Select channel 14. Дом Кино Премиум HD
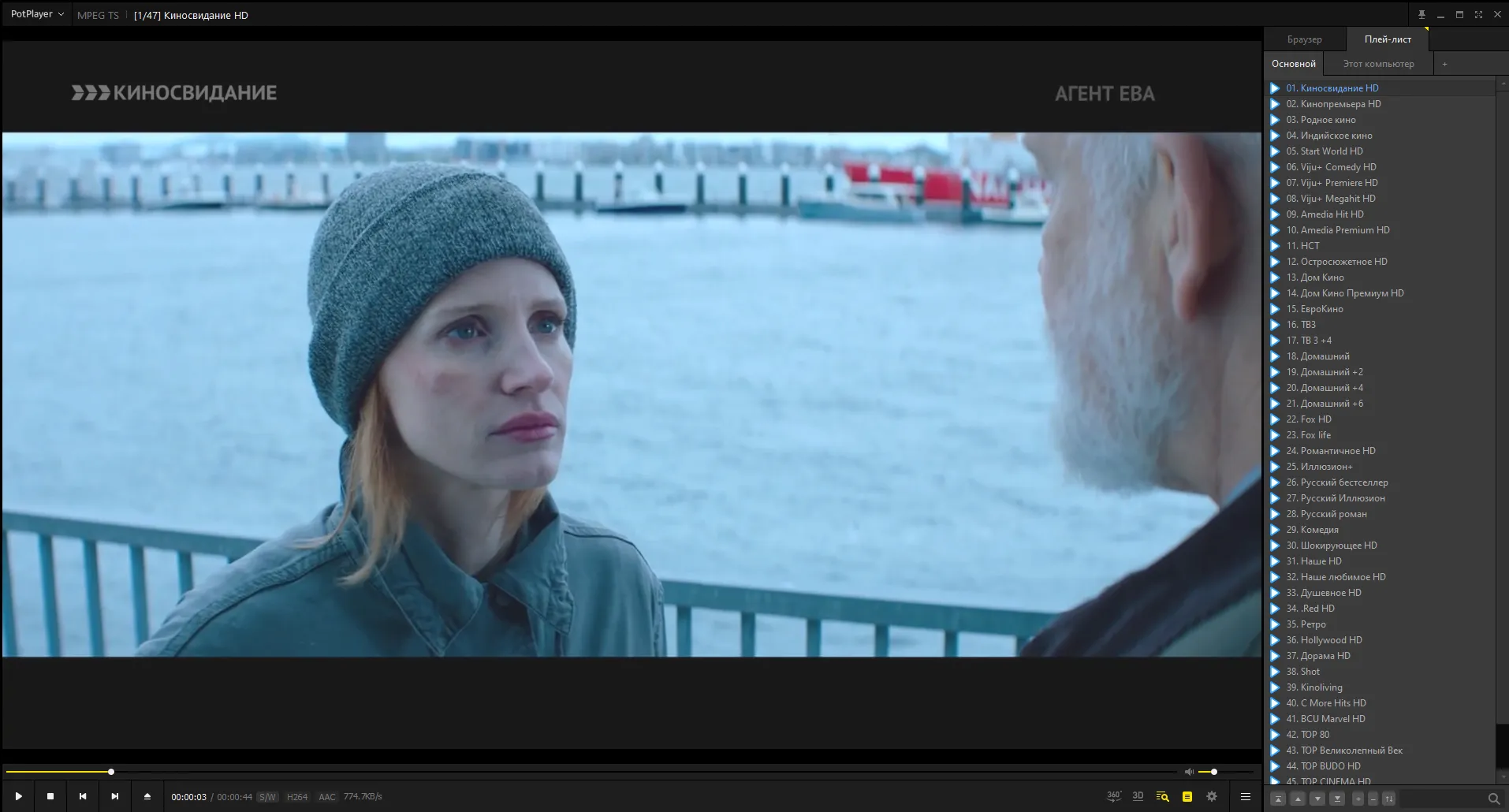 1381,293
